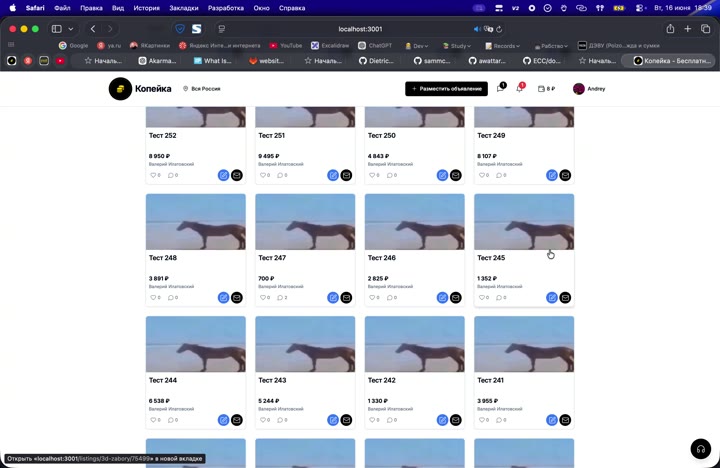Open listing title Тест 245
Screen dimensions: 720x468
(491, 258)
